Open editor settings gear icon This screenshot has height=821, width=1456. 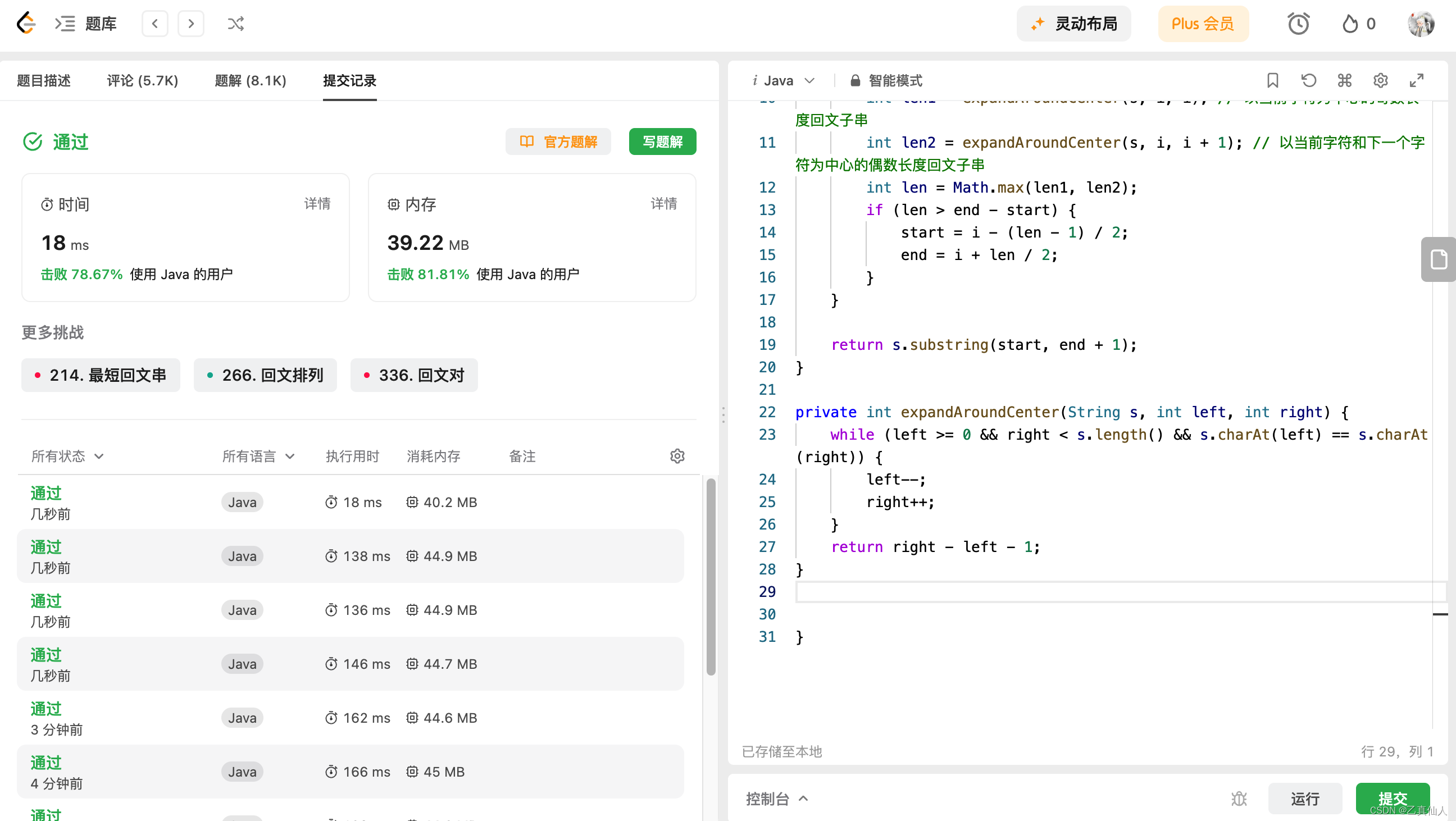(1381, 81)
